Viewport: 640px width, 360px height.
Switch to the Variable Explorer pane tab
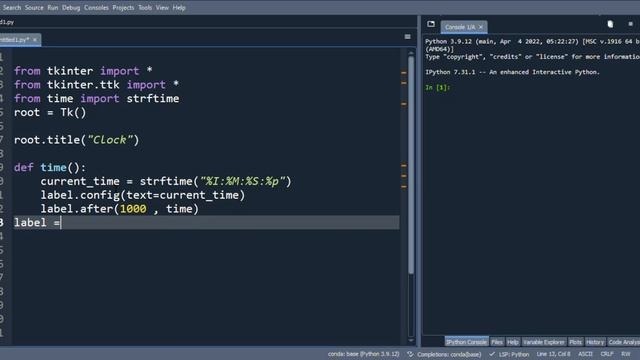click(544, 342)
